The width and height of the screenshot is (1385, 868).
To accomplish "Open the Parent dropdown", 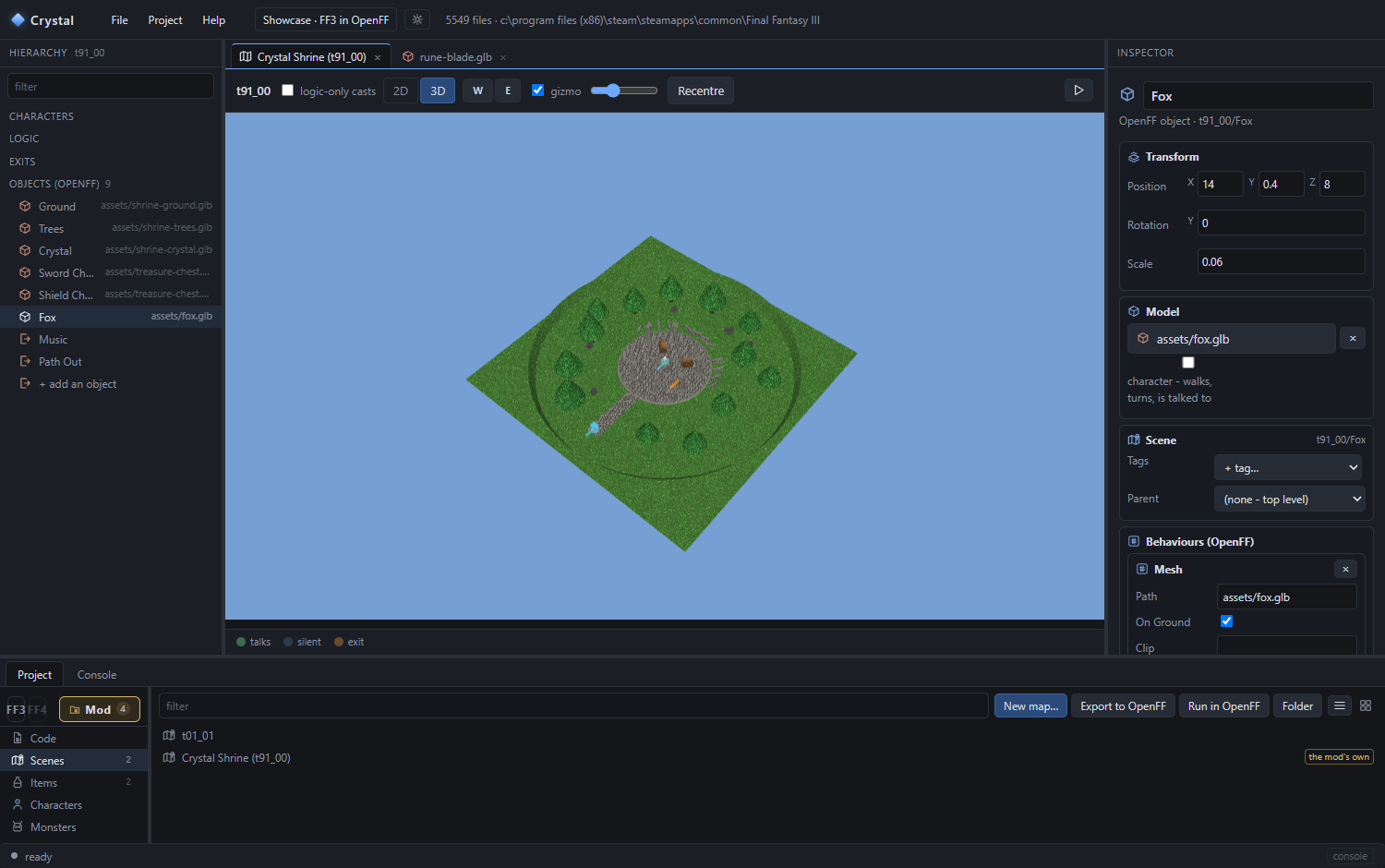I will point(1289,499).
